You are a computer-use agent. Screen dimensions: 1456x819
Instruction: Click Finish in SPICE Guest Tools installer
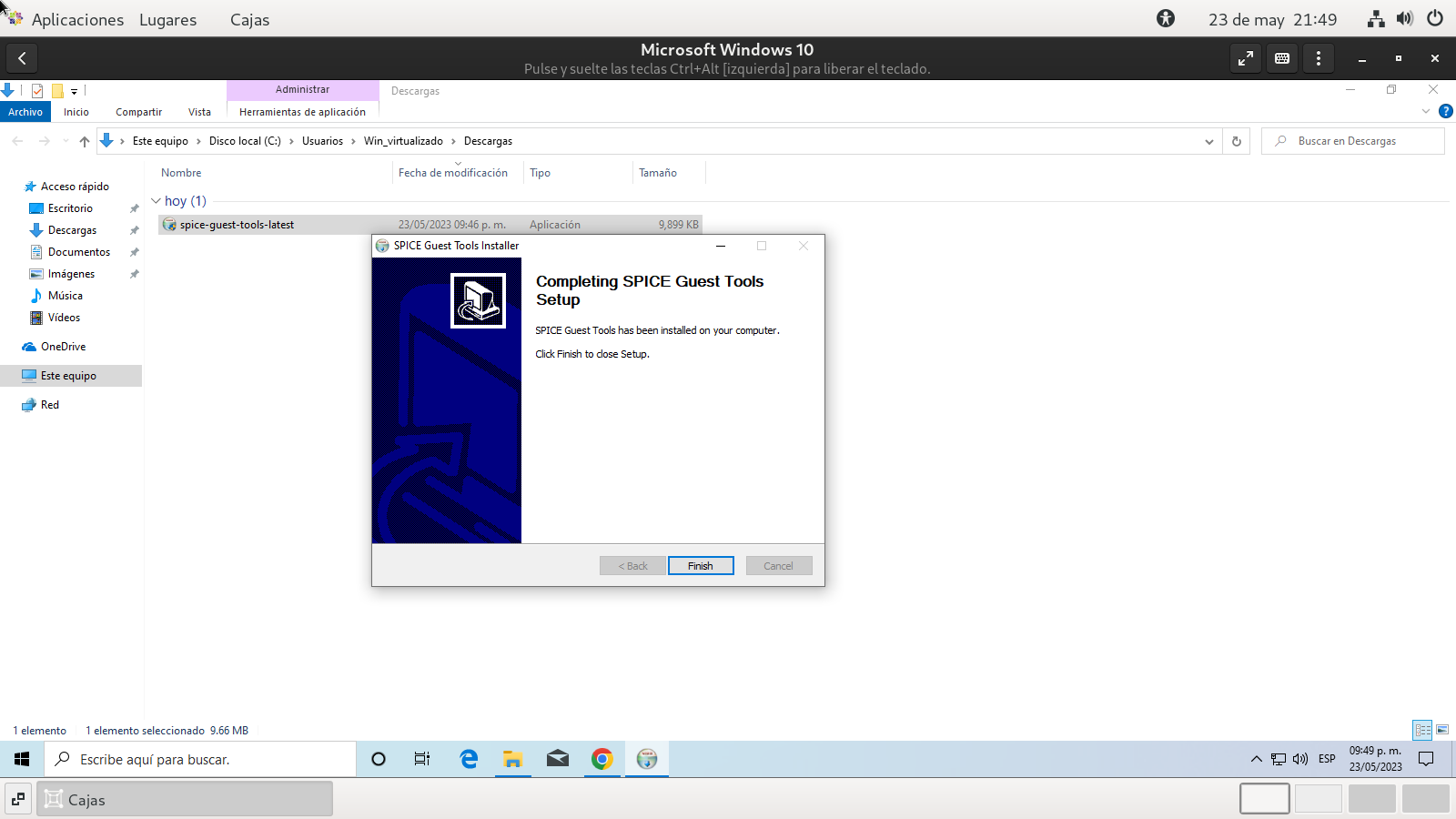pyautogui.click(x=701, y=566)
